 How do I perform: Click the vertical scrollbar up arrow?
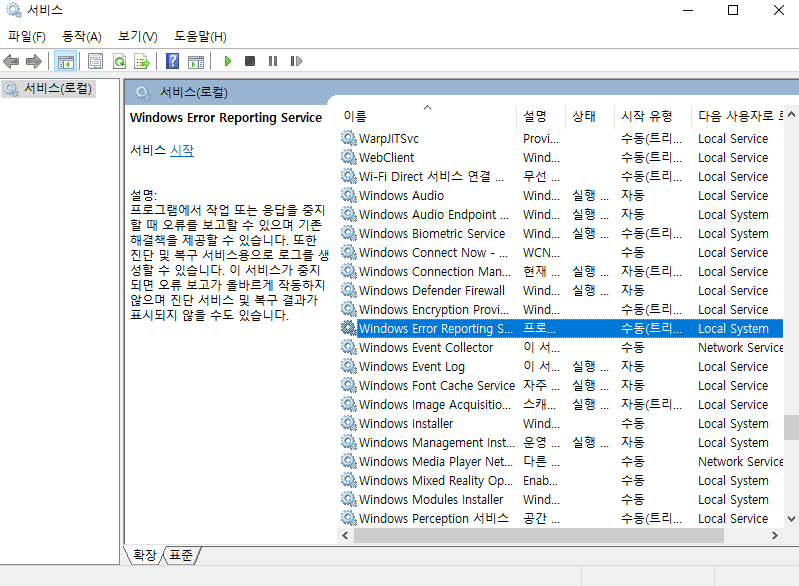(x=791, y=114)
